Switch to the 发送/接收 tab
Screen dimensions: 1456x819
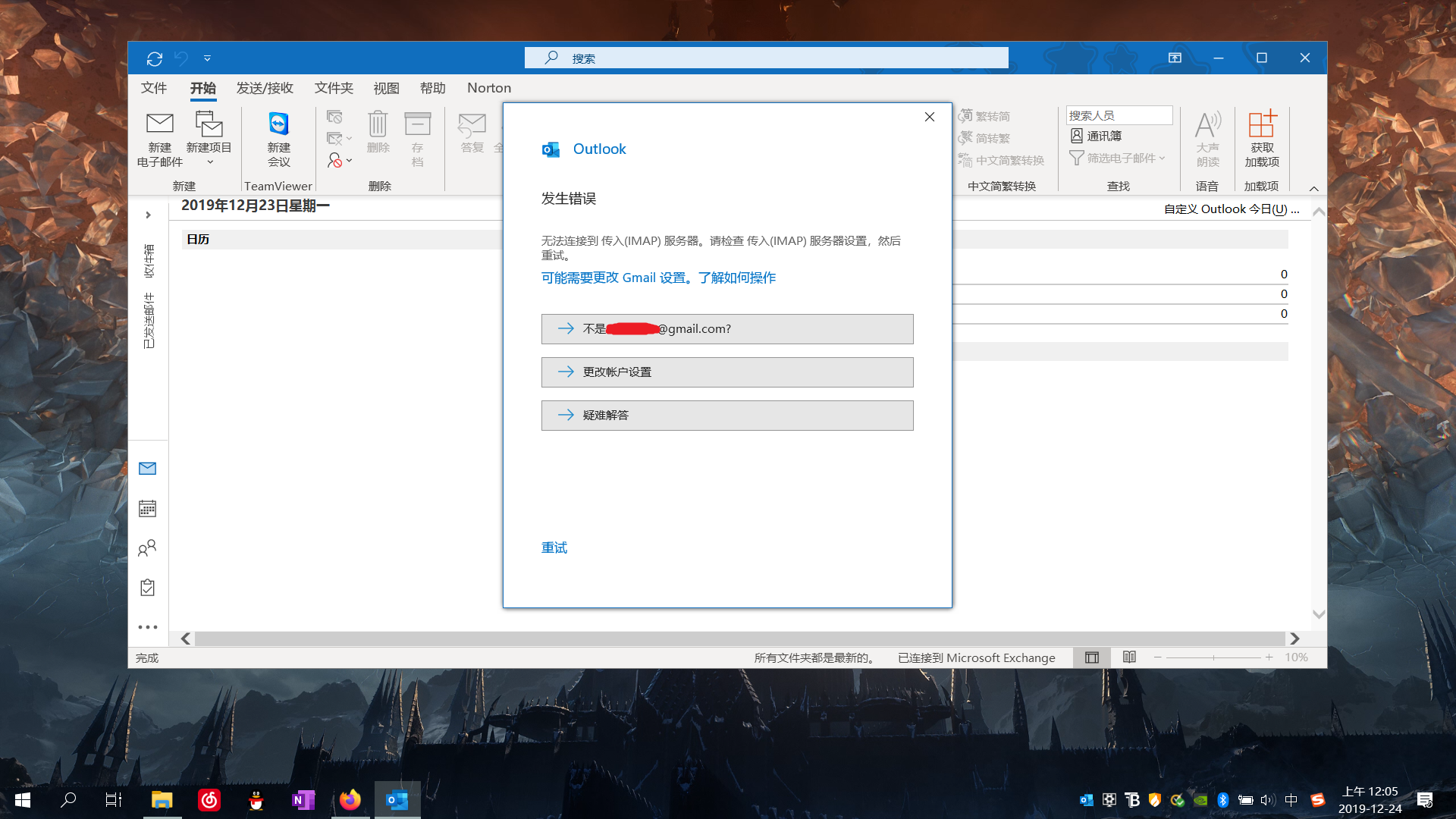(x=265, y=88)
